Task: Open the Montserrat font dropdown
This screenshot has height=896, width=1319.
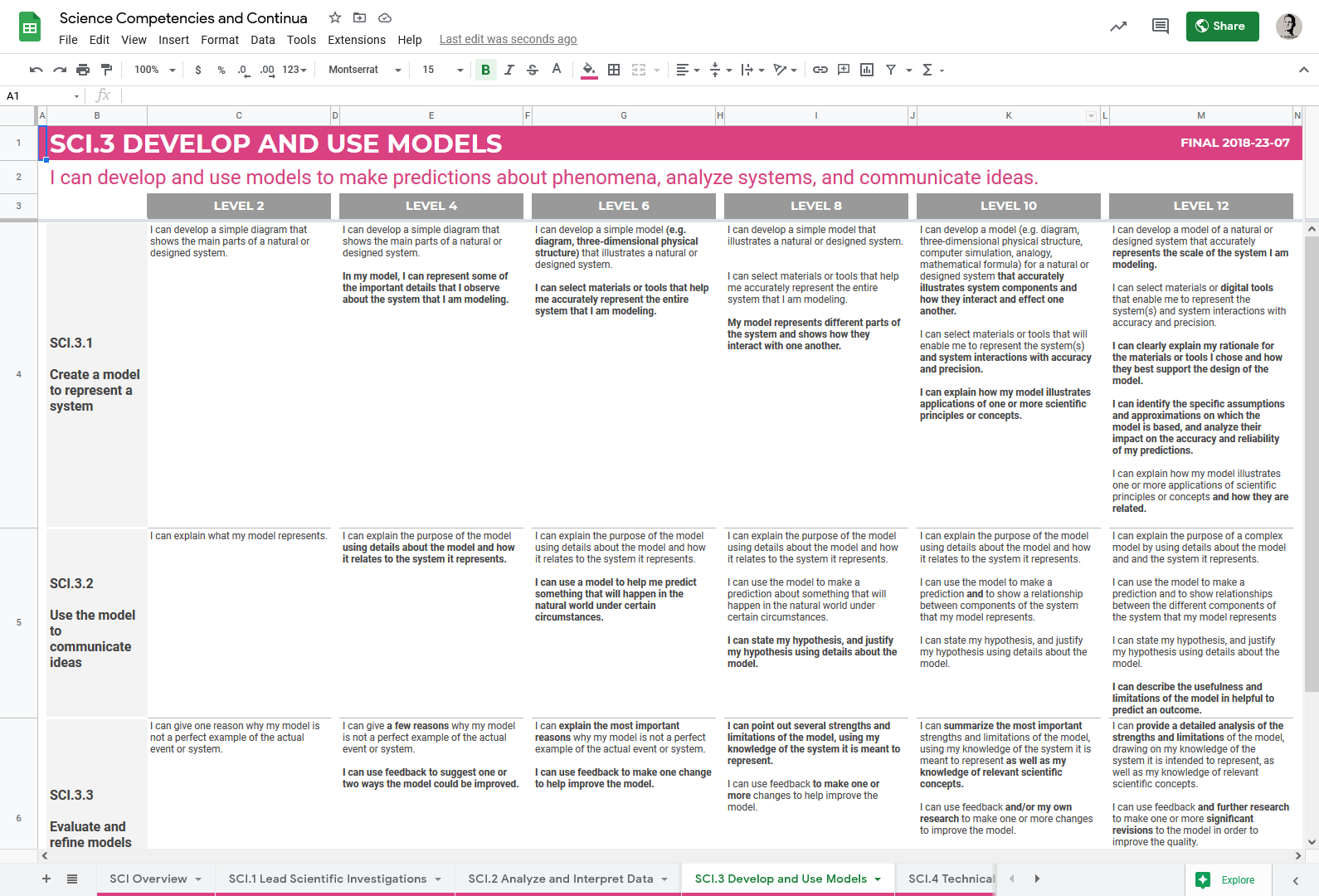Action: [364, 70]
